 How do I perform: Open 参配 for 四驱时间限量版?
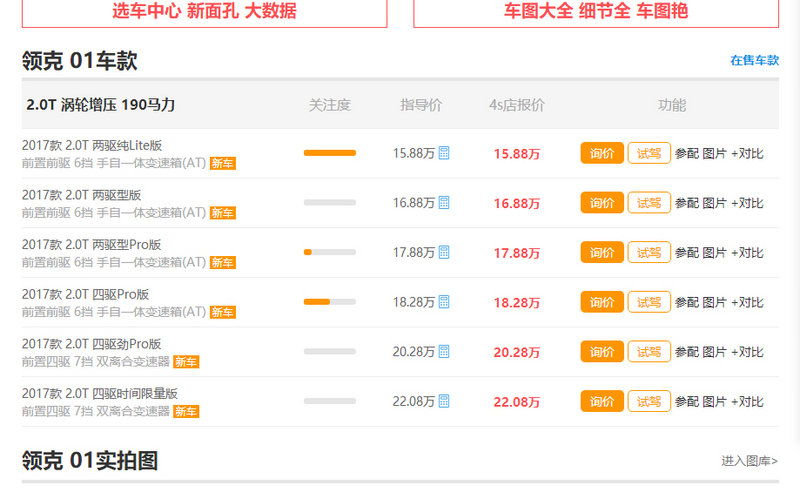point(687,402)
